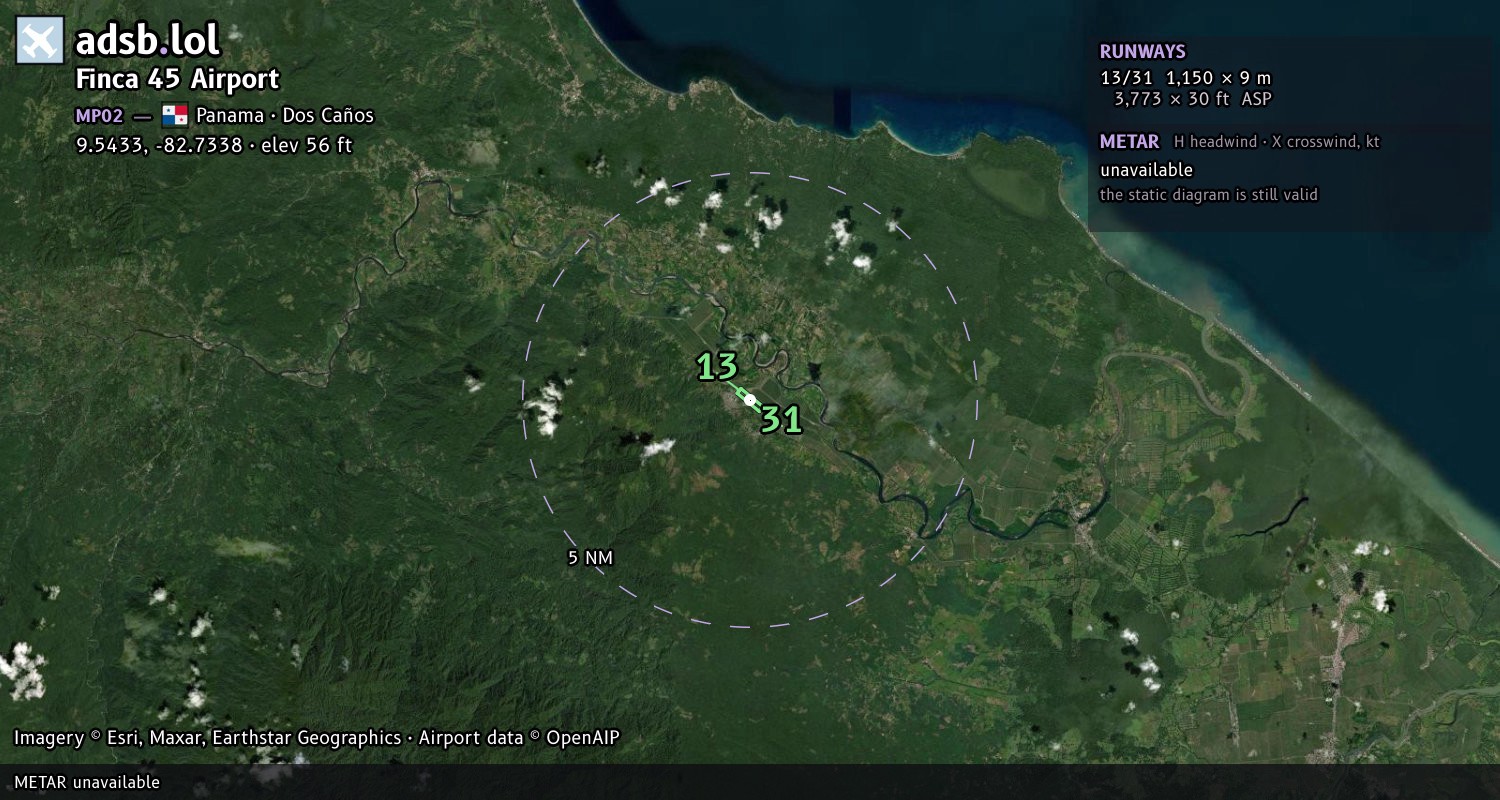Click the RUNWAYS section heading
Viewport: 1500px width, 800px height.
pos(1143,52)
